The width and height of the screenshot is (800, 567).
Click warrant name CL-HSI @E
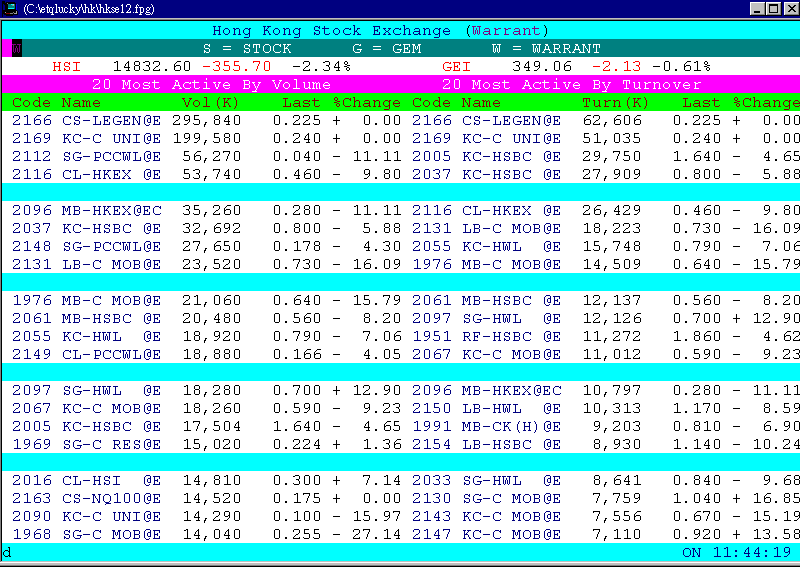click(x=111, y=480)
